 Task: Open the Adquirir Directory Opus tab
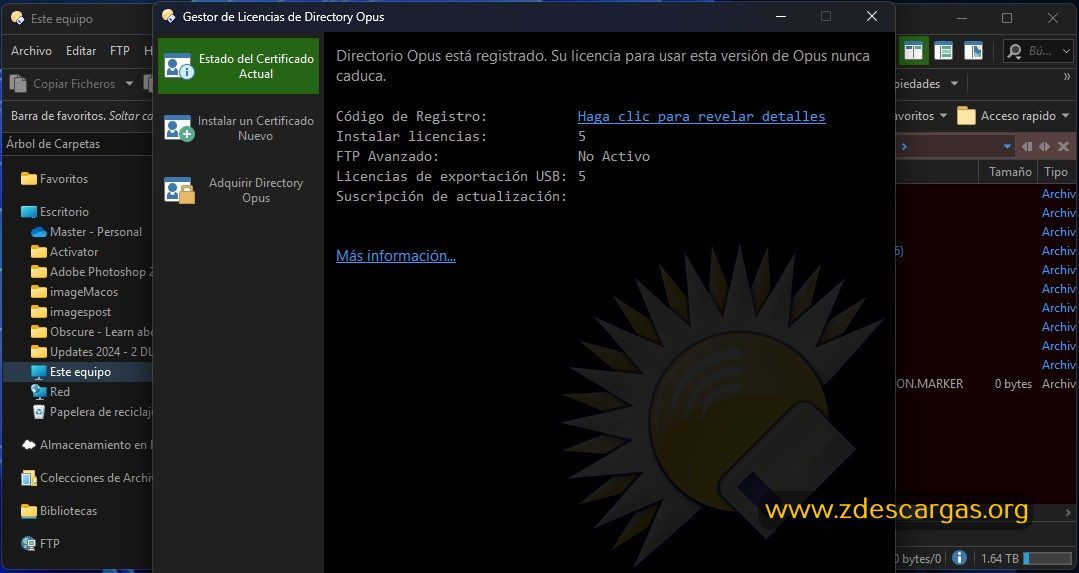point(238,190)
